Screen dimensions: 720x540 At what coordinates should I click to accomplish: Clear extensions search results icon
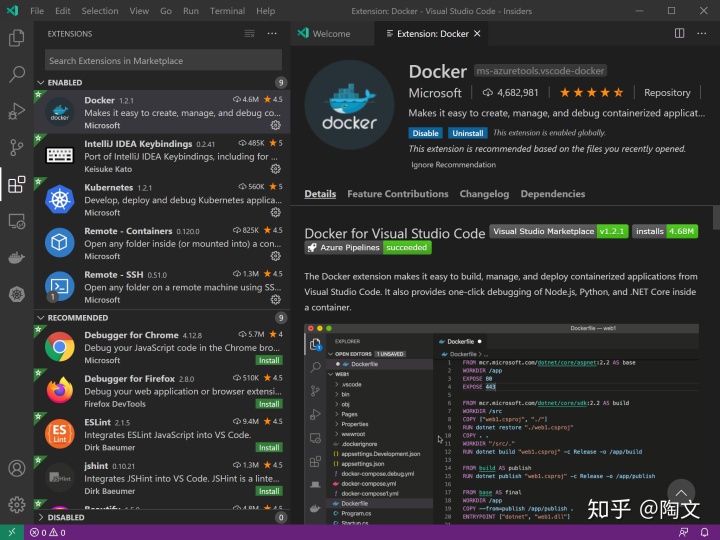249,34
